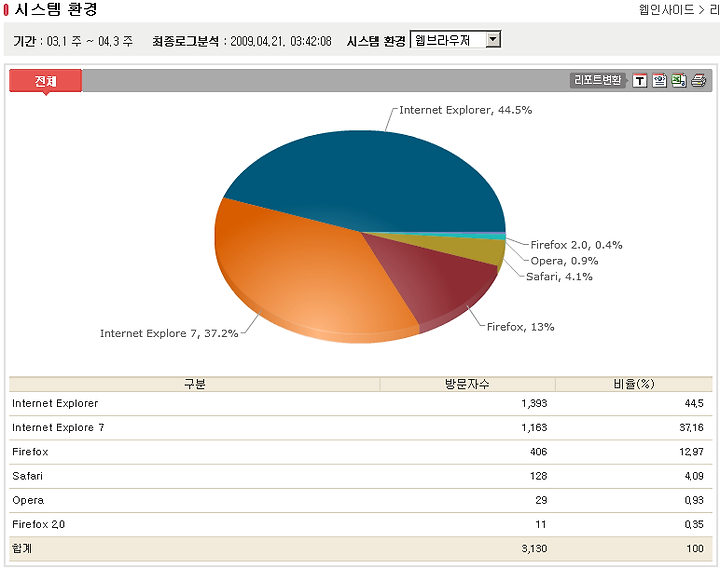Image resolution: width=720 pixels, height=568 pixels.
Task: Click chart label 'Internet Explorer, 44.5%'
Action: tap(465, 110)
